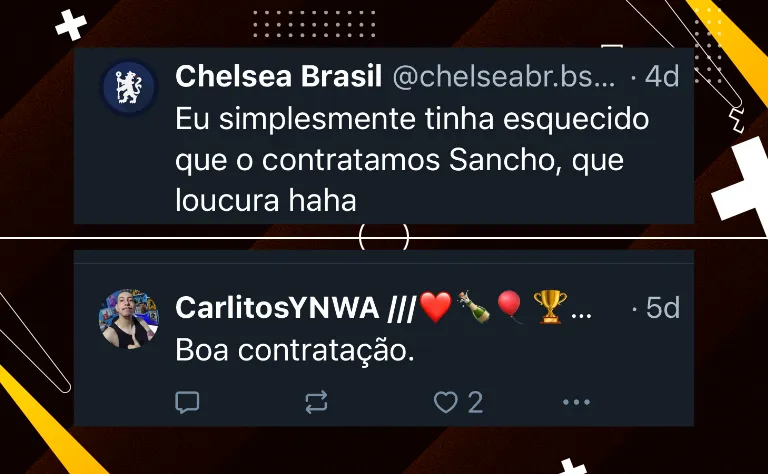Image resolution: width=768 pixels, height=474 pixels.
Task: Like the post with heart icon
Action: pos(446,402)
